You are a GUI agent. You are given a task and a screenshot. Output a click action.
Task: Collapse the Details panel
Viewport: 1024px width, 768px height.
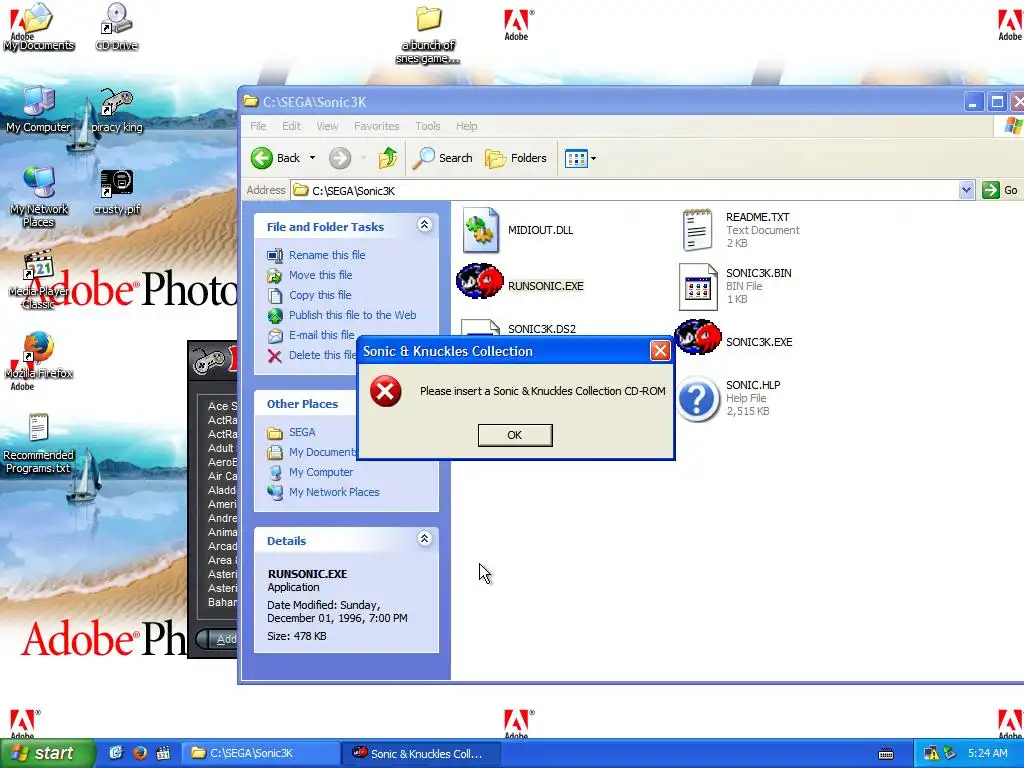[x=424, y=539]
